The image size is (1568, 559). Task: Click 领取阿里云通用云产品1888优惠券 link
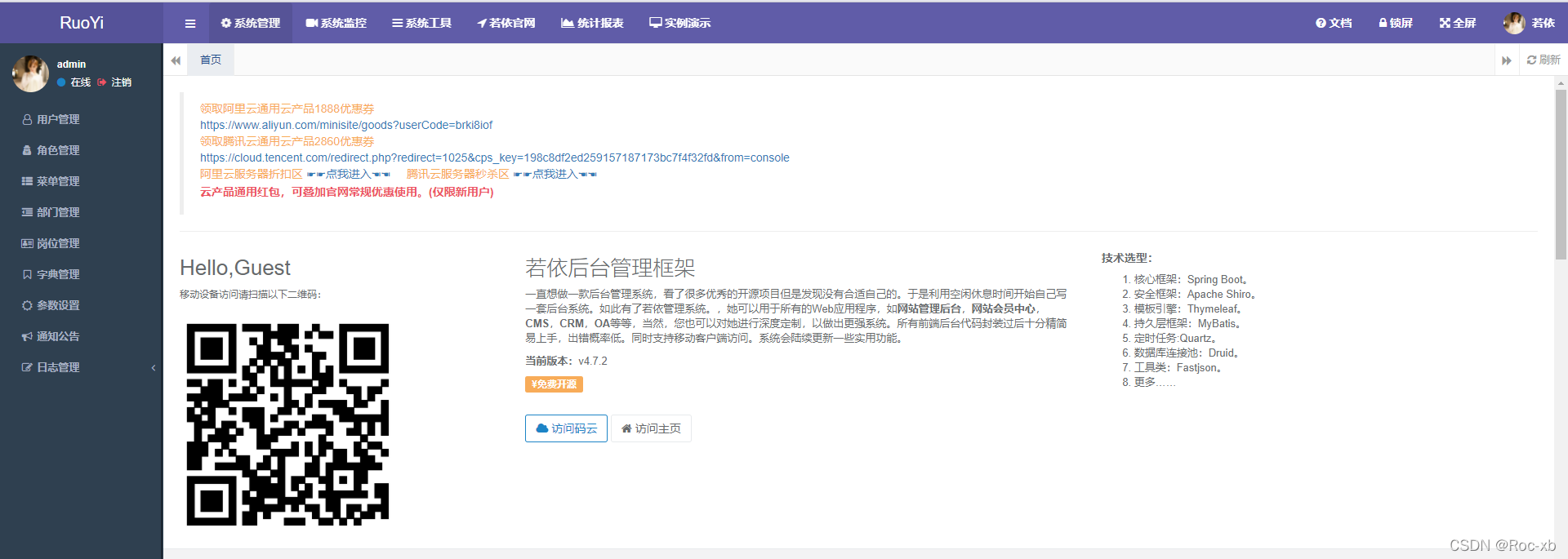click(x=287, y=109)
